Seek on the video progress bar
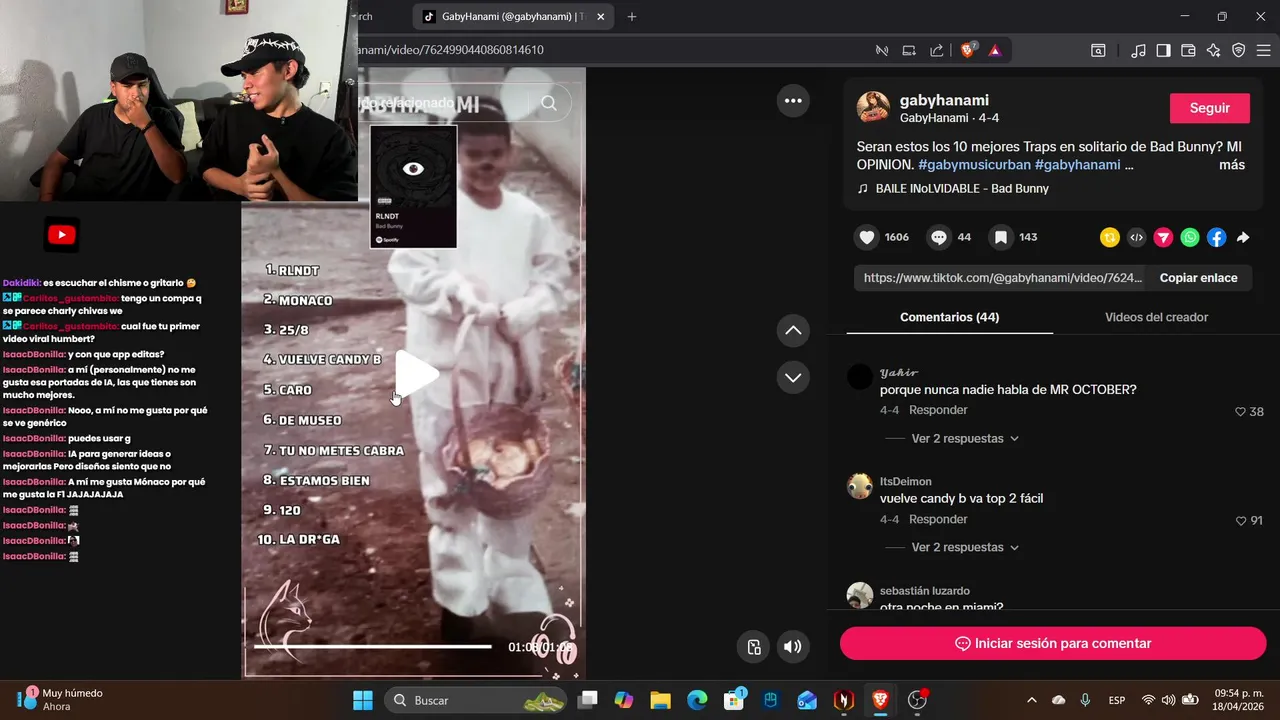This screenshot has height=720, width=1280. coord(372,647)
